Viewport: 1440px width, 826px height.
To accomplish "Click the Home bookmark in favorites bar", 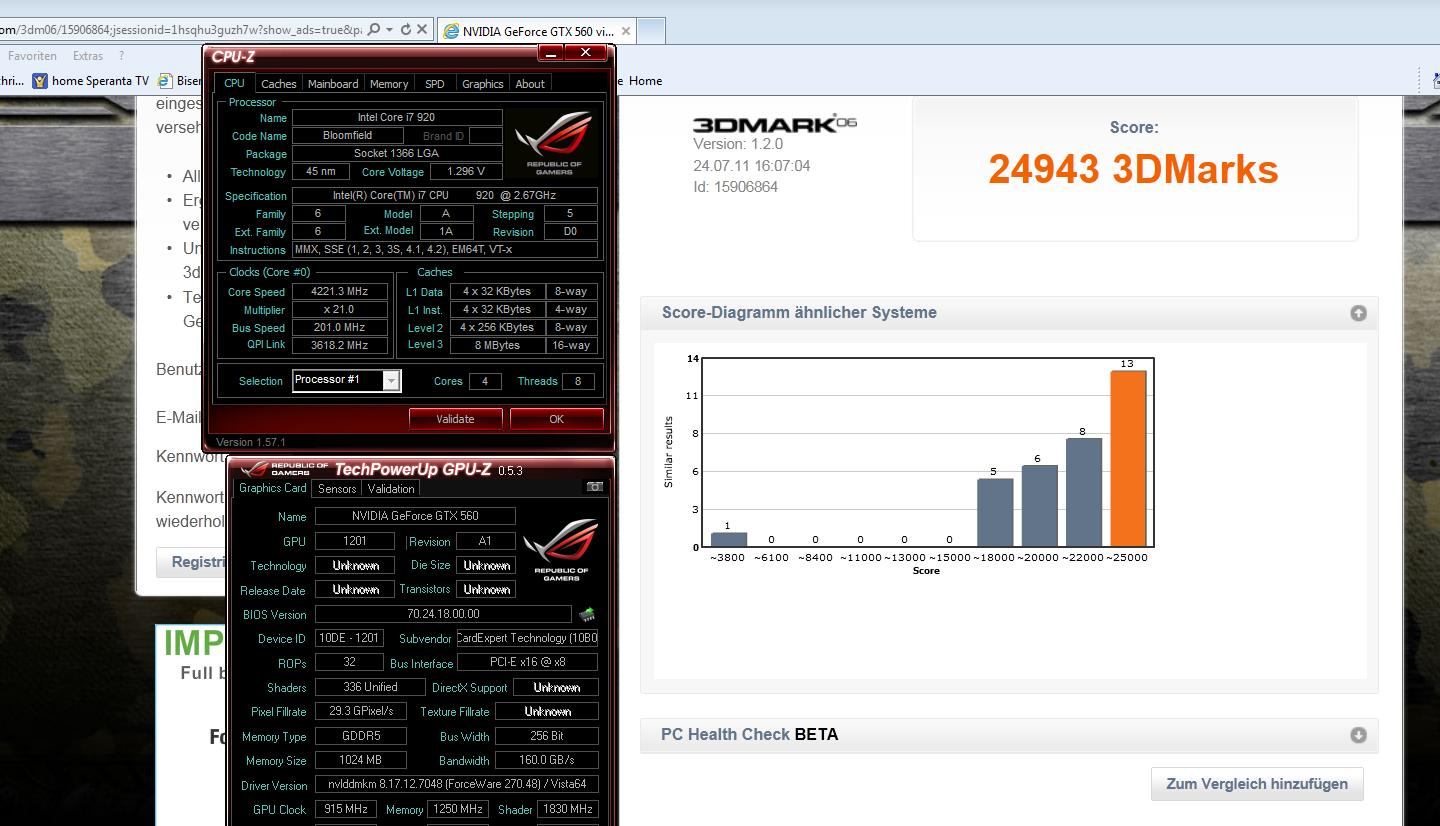I will tap(645, 81).
